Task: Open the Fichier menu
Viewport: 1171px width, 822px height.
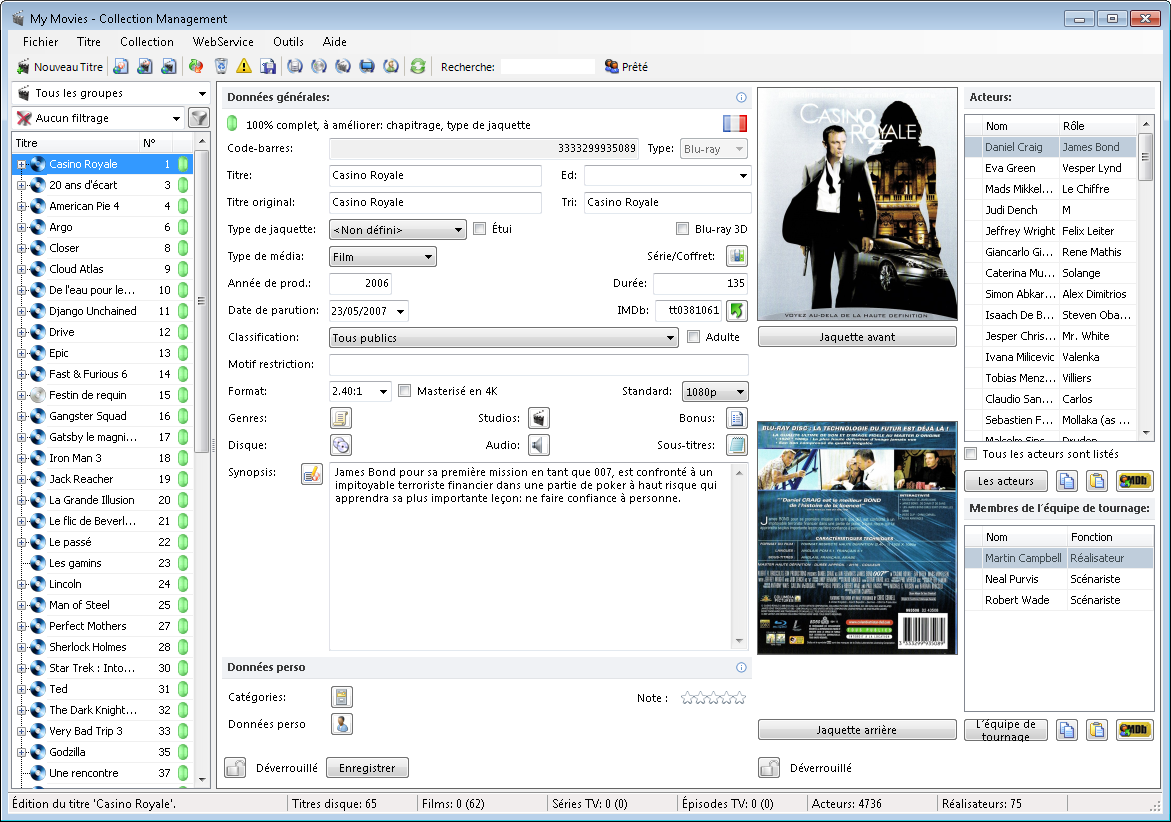Action: click(40, 42)
